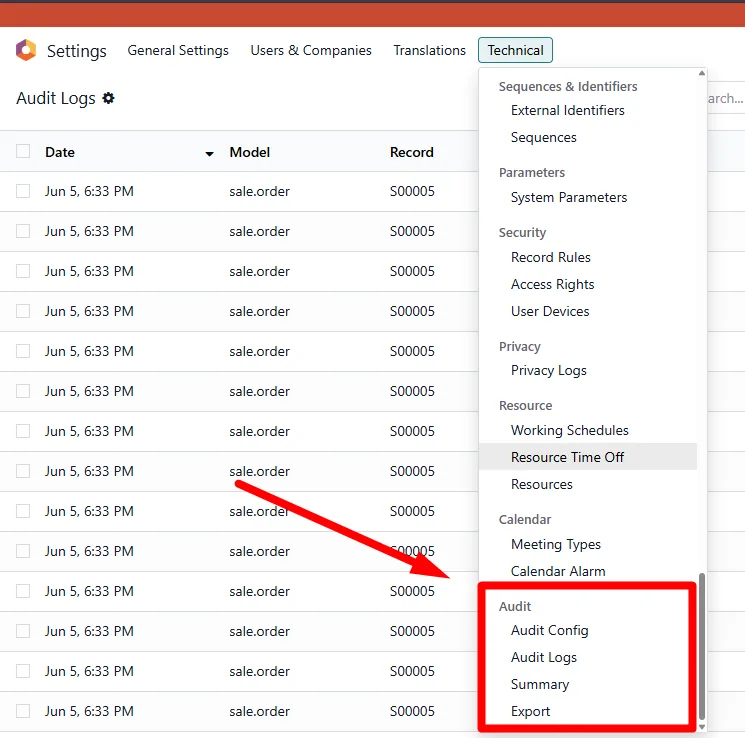Open General Settings menu
Screen dimensions: 745x738
pyautogui.click(x=178, y=50)
